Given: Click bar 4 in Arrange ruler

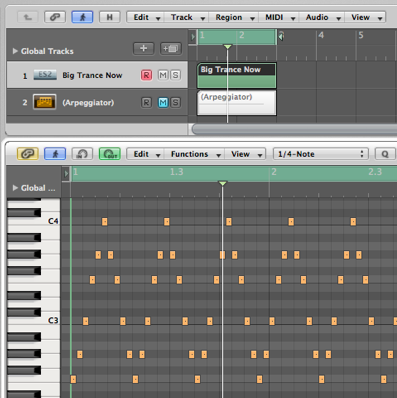Looking at the screenshot, I should pos(321,35).
